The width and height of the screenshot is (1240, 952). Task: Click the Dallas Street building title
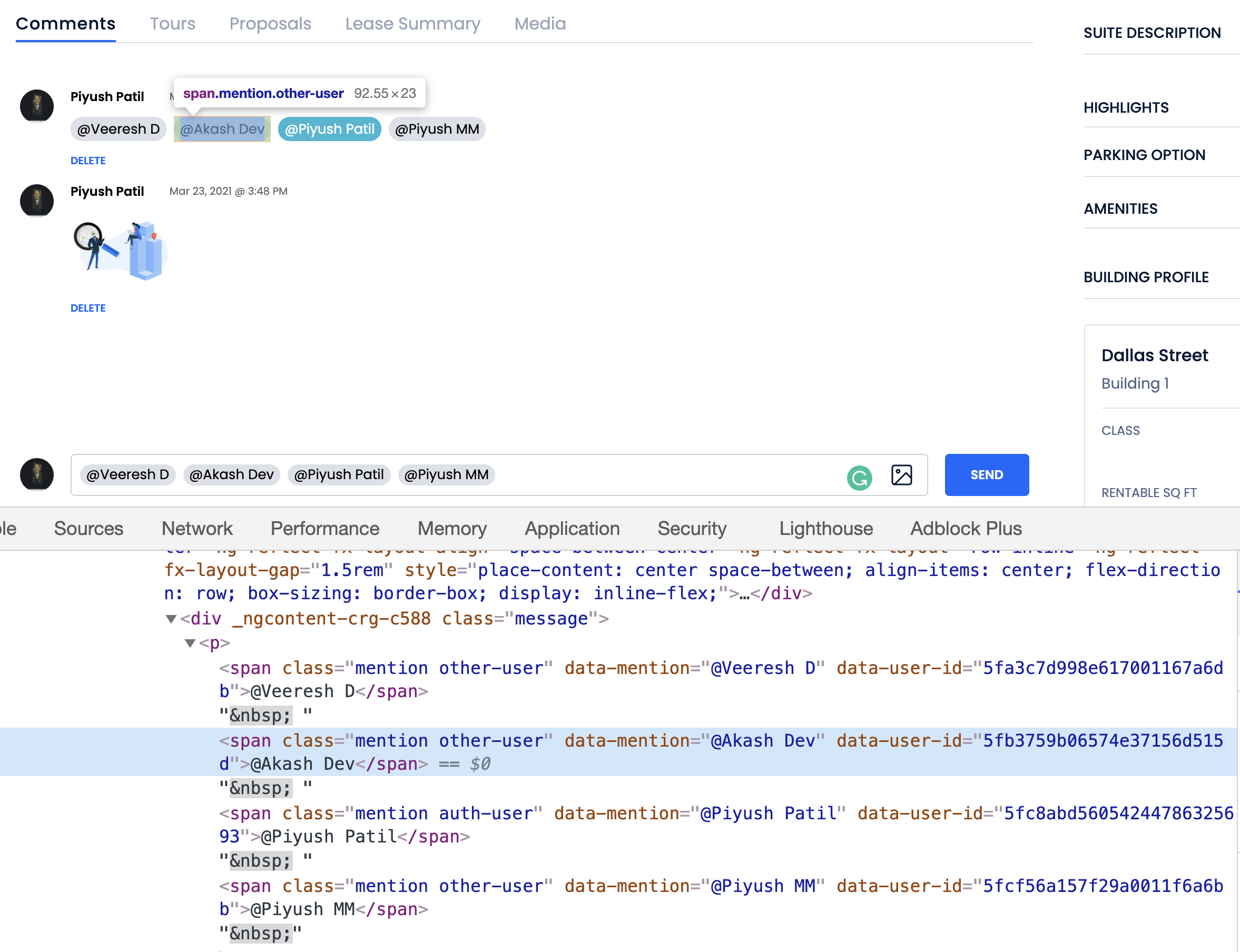click(x=1154, y=355)
